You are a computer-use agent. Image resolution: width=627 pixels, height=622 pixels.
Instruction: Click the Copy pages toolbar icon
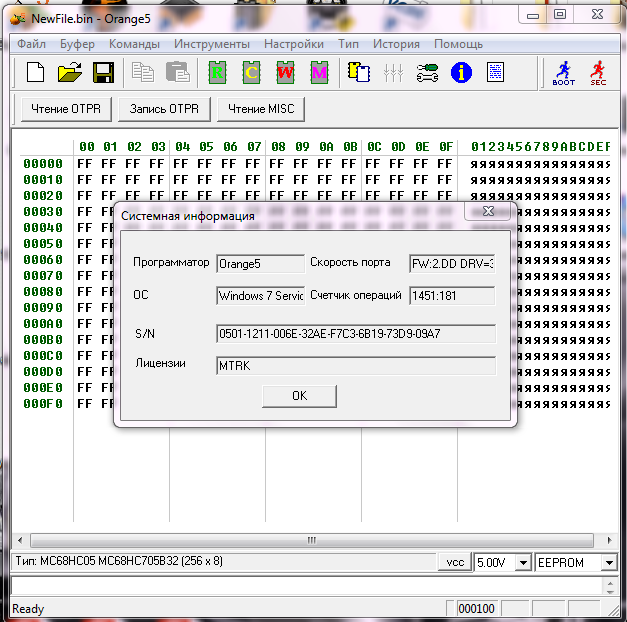pos(143,73)
